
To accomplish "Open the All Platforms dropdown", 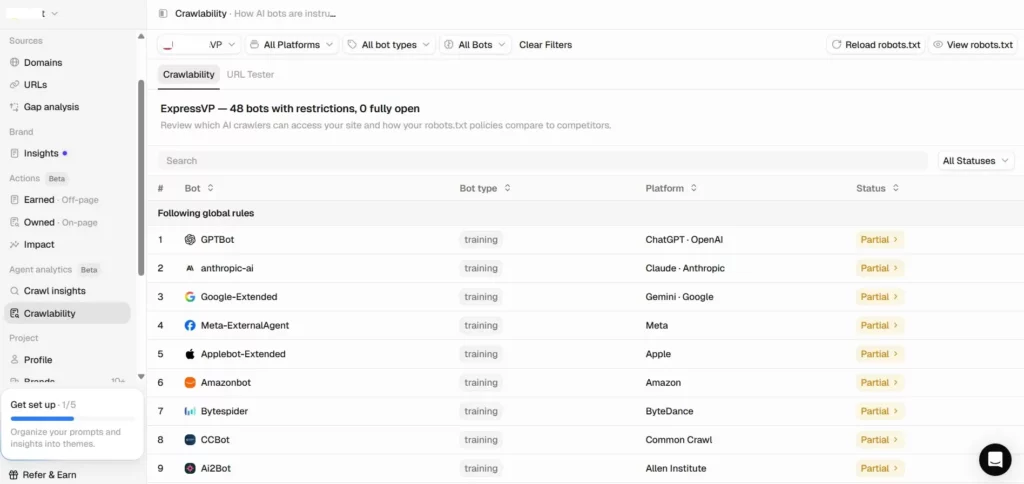I will pos(292,45).
